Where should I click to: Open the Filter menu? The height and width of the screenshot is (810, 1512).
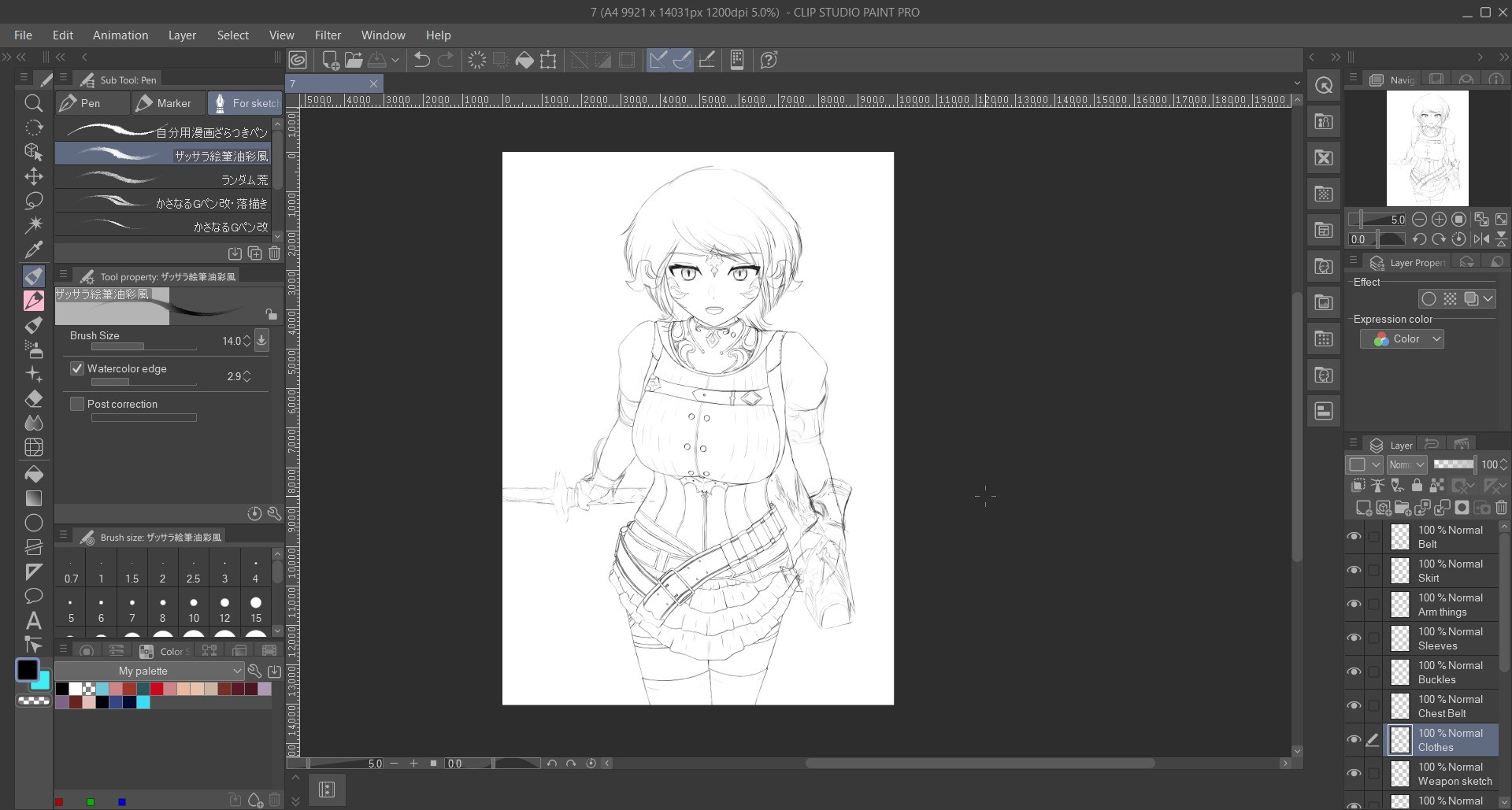tap(328, 35)
